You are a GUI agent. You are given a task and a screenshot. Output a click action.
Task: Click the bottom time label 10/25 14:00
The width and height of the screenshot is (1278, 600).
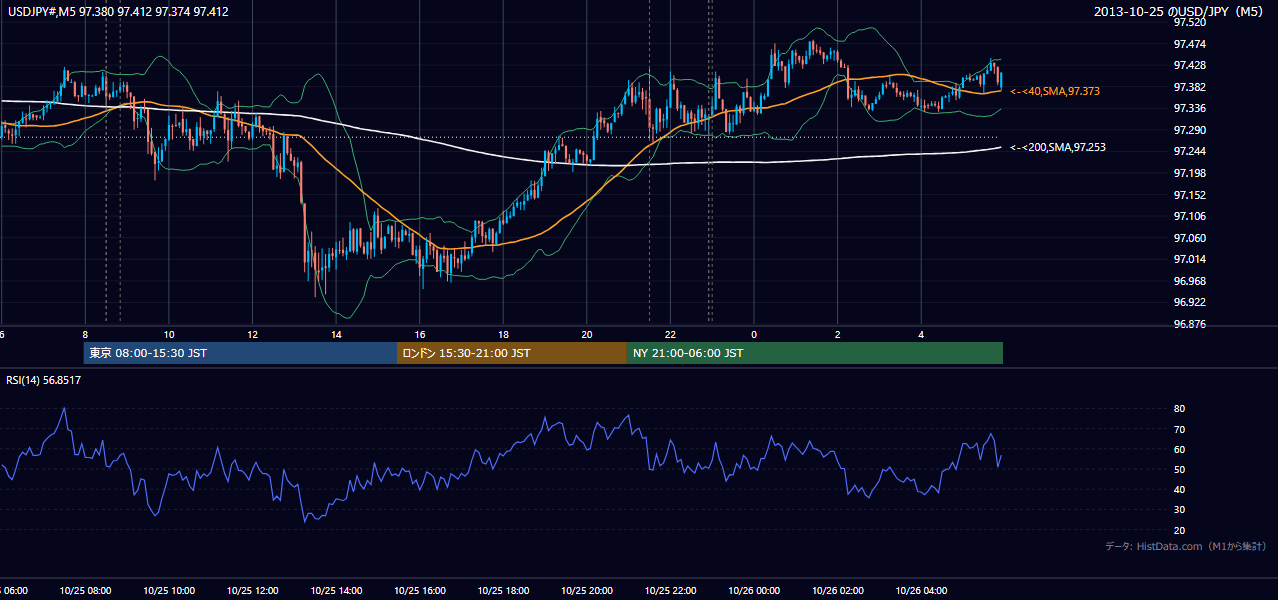[x=336, y=590]
